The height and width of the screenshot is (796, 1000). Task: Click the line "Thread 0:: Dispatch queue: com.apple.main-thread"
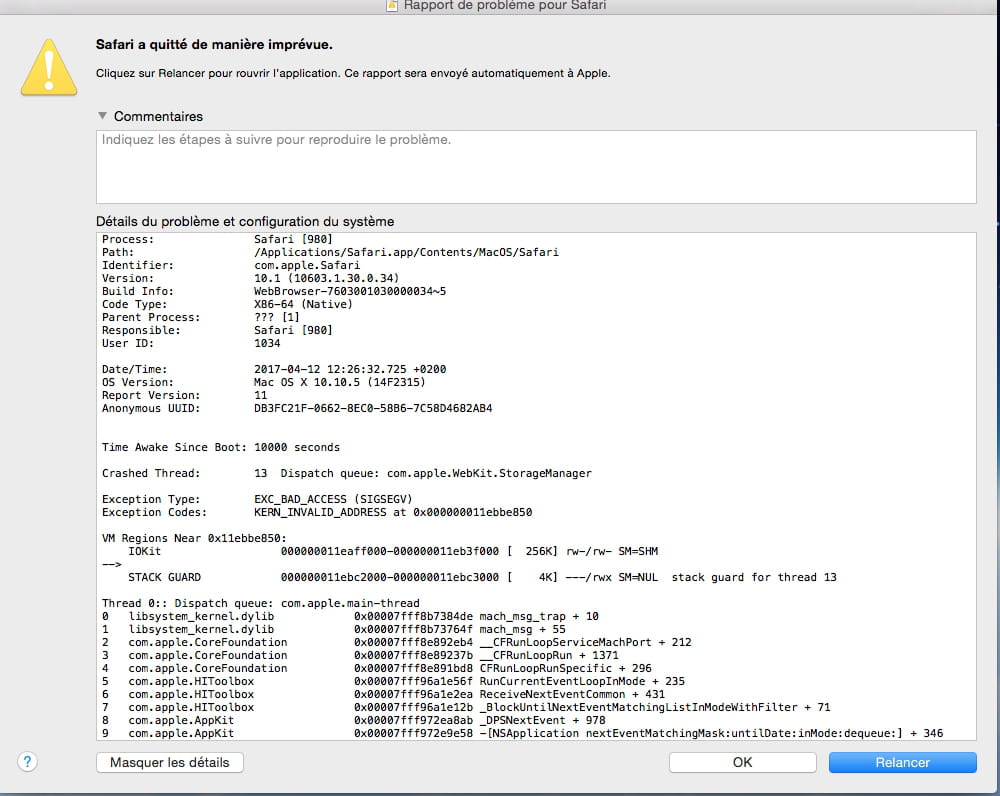[261, 603]
